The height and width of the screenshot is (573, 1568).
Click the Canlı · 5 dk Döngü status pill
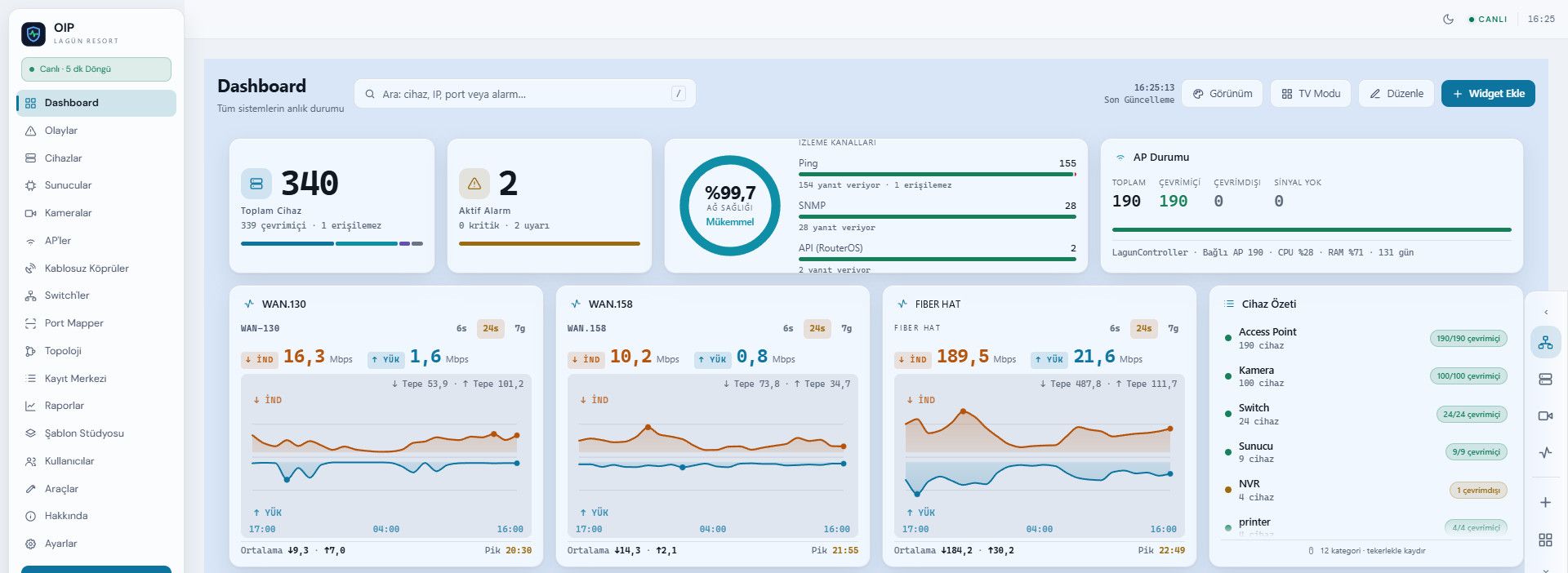tap(96, 69)
